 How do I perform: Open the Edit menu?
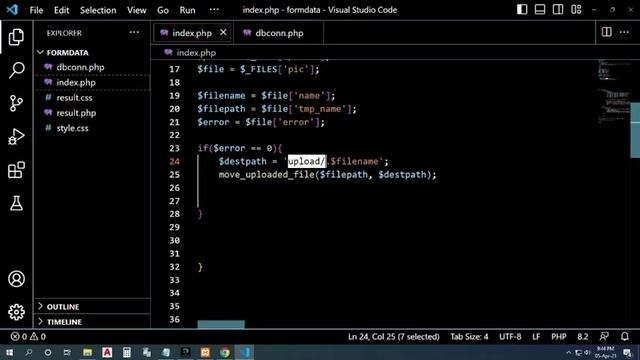click(62, 10)
